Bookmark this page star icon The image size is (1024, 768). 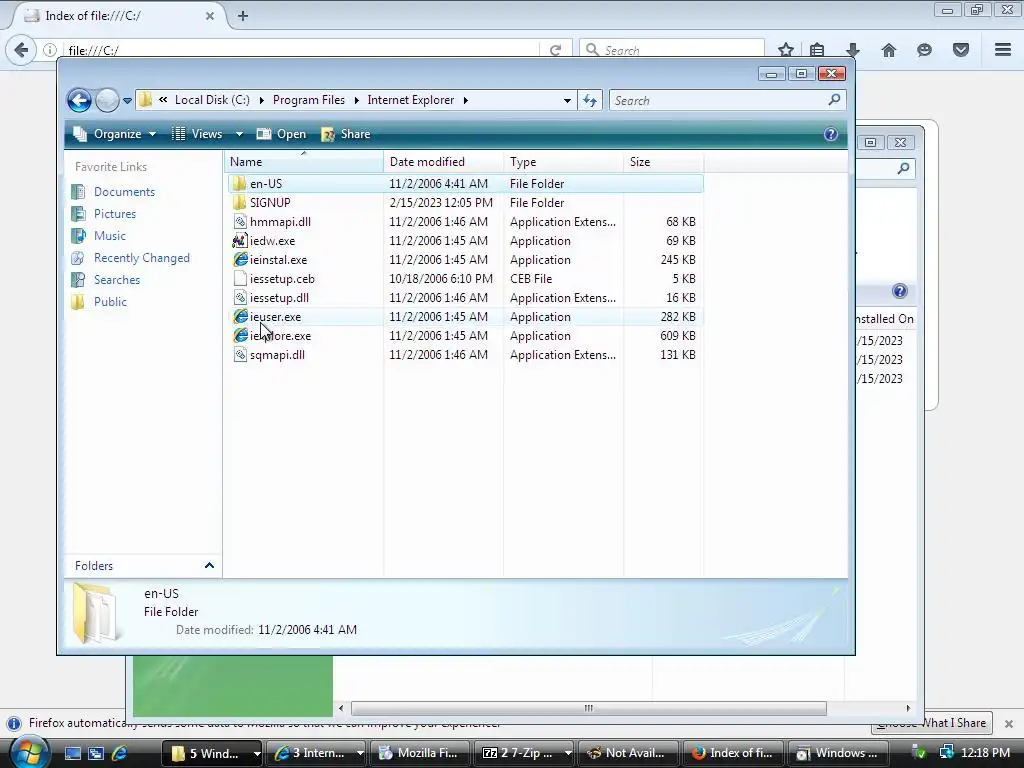pyautogui.click(x=786, y=50)
